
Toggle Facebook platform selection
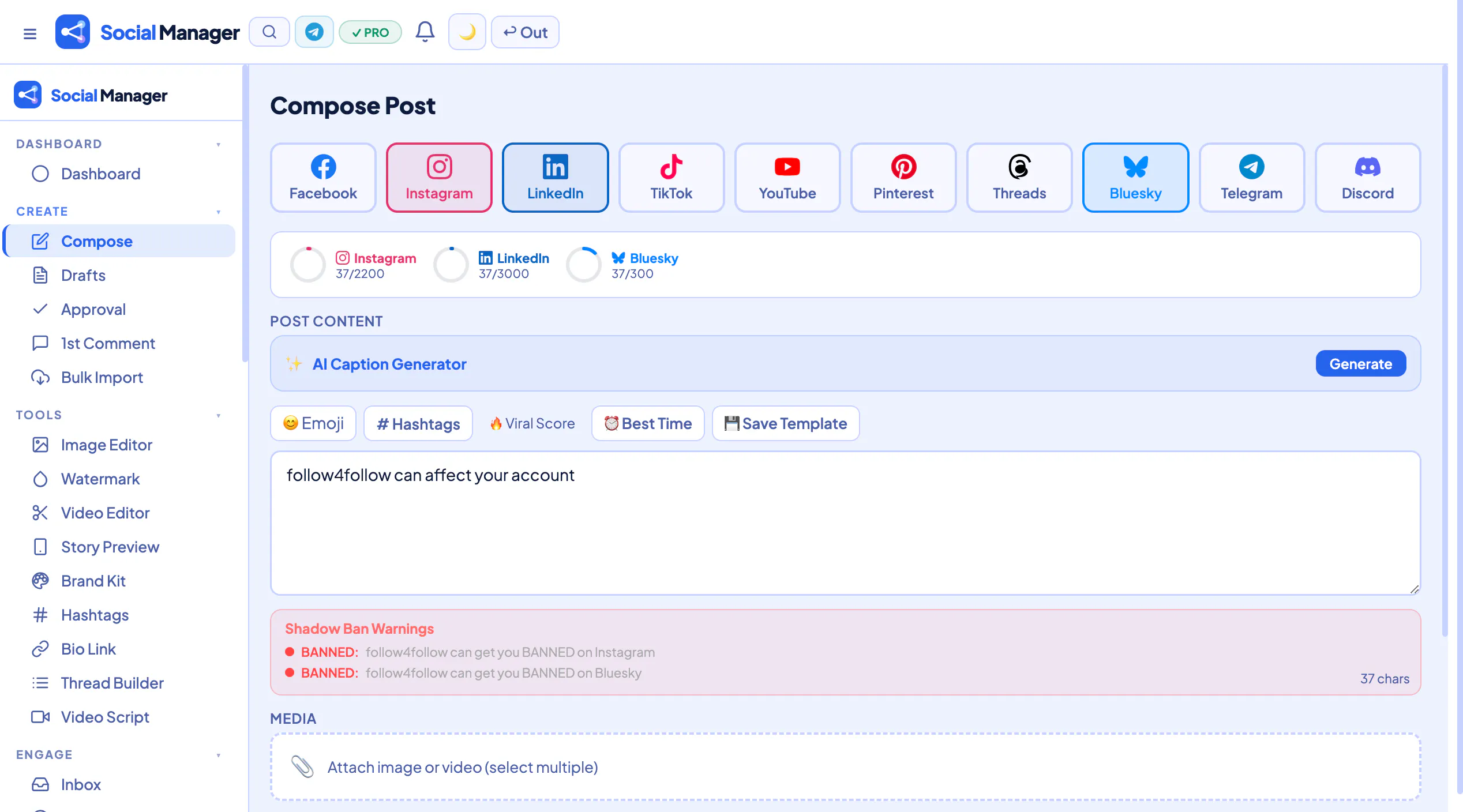pos(323,178)
